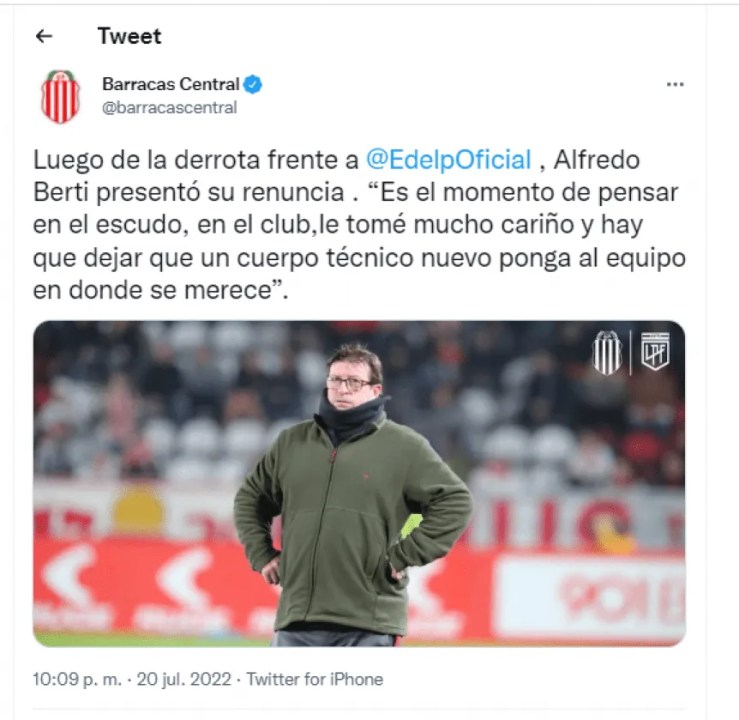Image resolution: width=739 pixels, height=720 pixels.
Task: Open the tweet photo of the coach
Action: (x=359, y=483)
